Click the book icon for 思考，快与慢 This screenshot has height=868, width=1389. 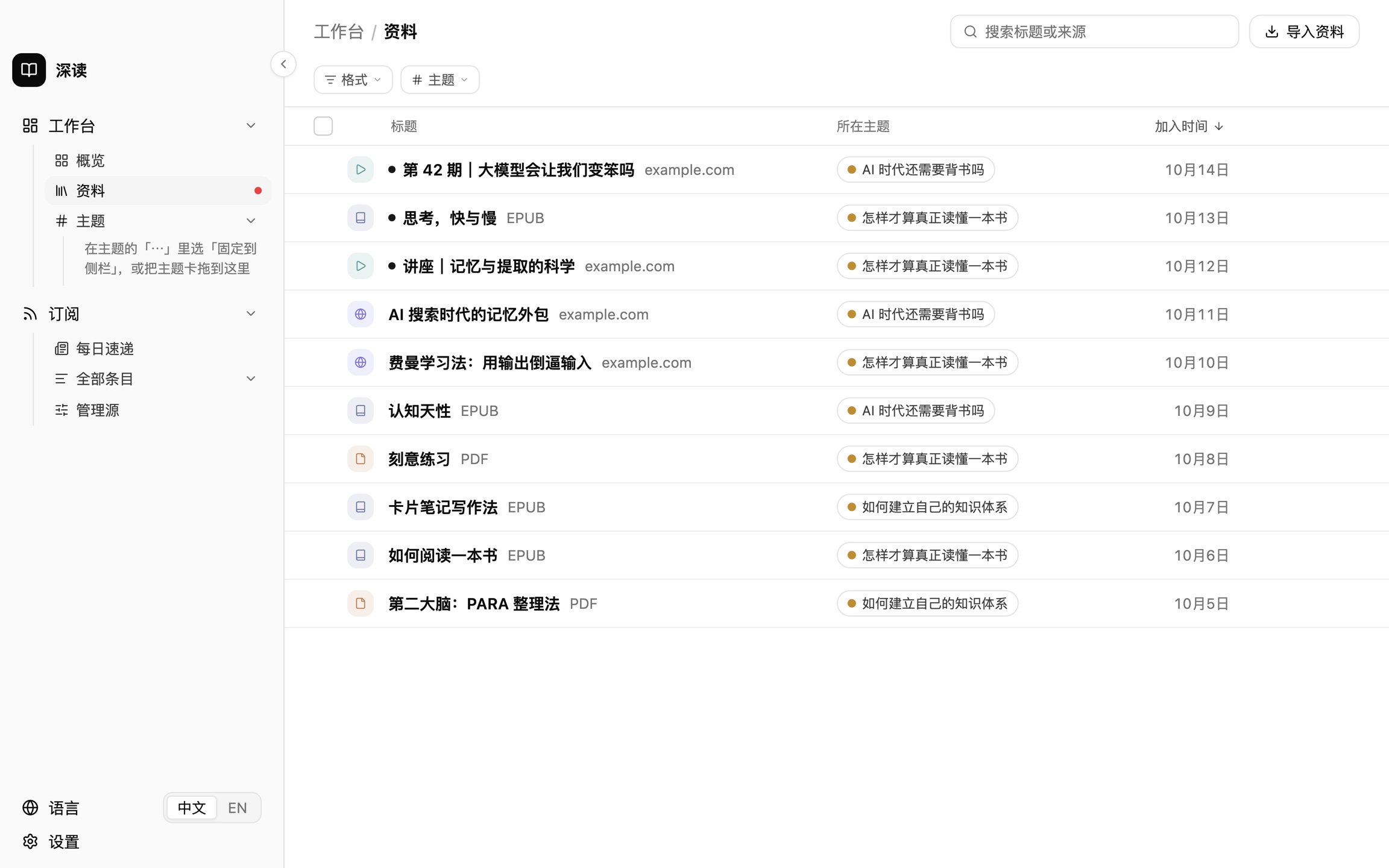(361, 218)
